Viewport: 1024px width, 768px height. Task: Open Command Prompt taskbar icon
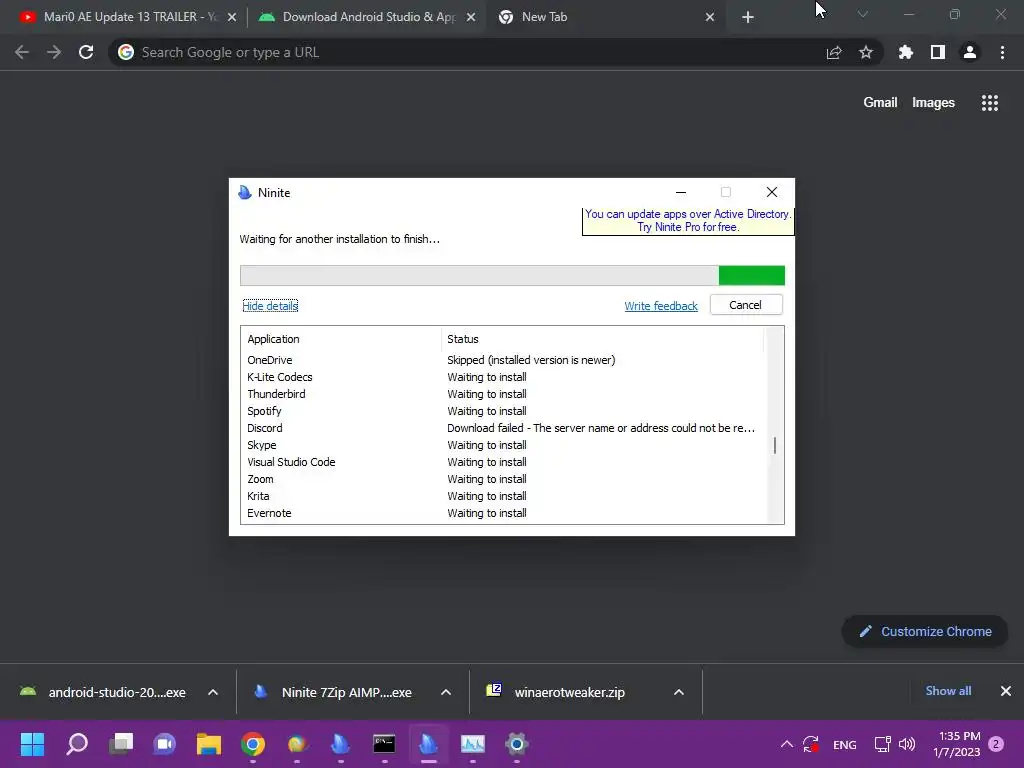click(x=384, y=744)
